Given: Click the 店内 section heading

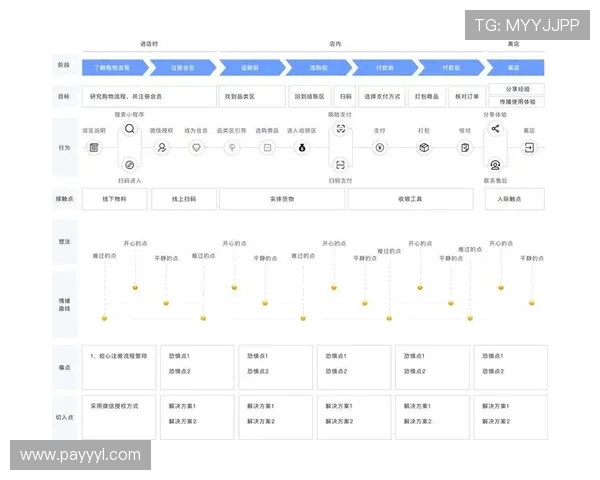Looking at the screenshot, I should click(335, 44).
